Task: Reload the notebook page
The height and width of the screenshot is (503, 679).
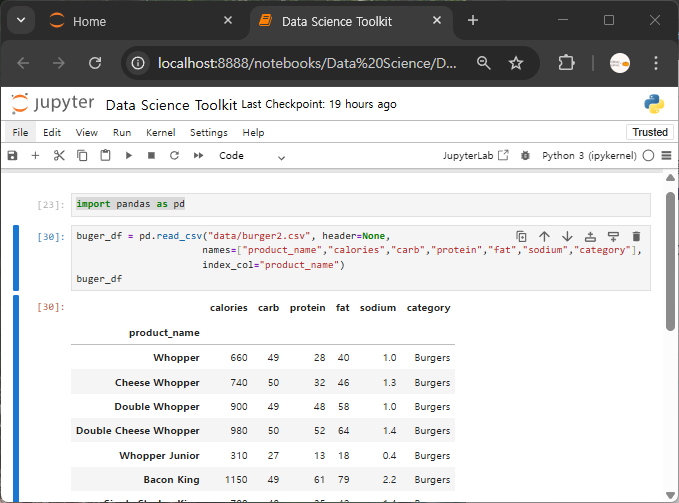Action: click(x=95, y=63)
